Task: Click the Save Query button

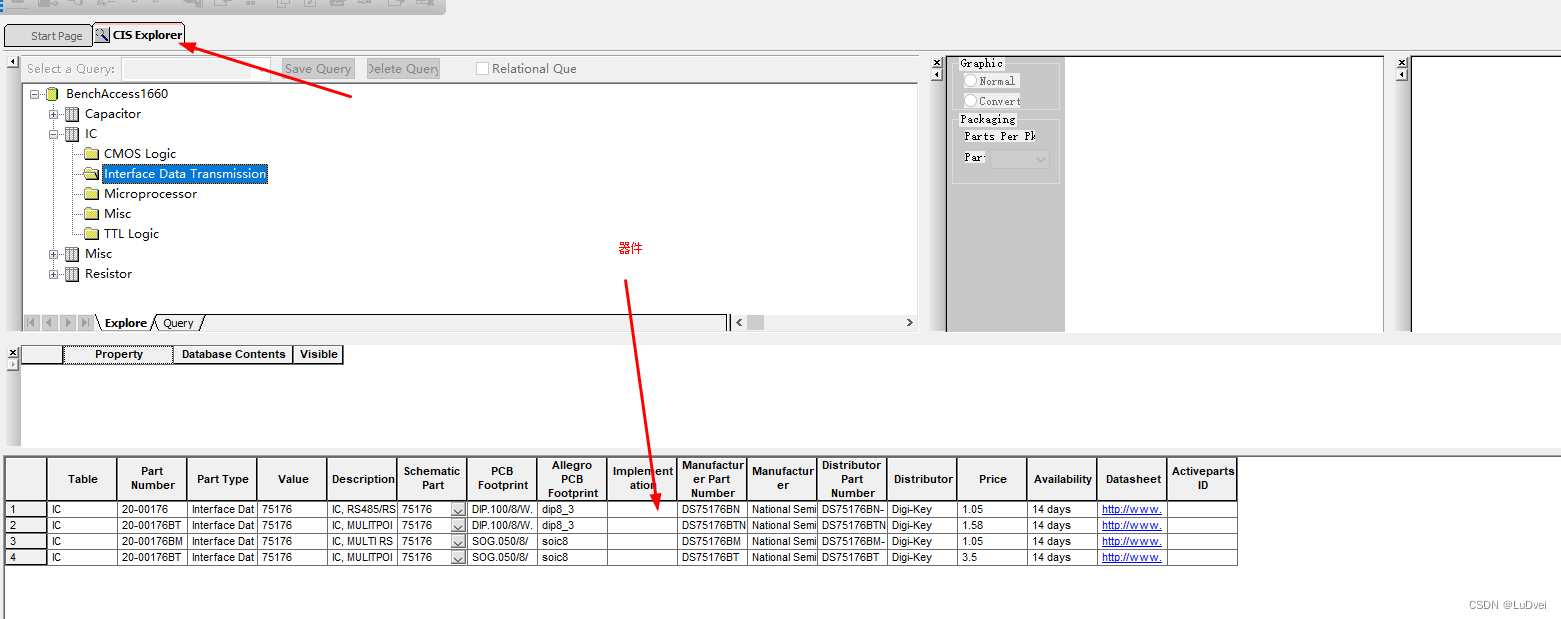Action: 318,69
